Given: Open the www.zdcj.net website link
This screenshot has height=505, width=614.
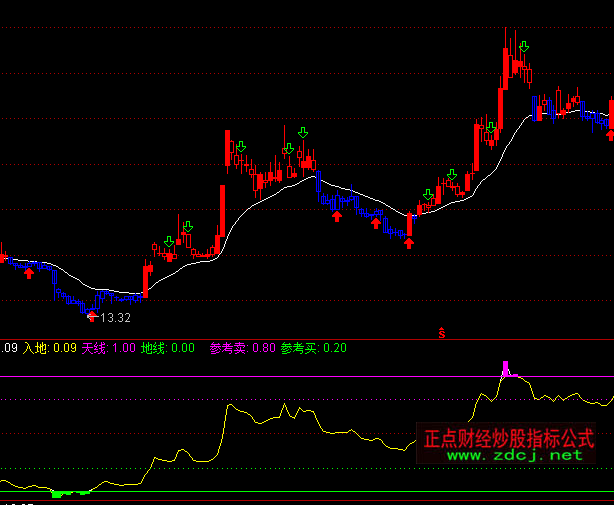Looking at the screenshot, I should click(513, 455).
